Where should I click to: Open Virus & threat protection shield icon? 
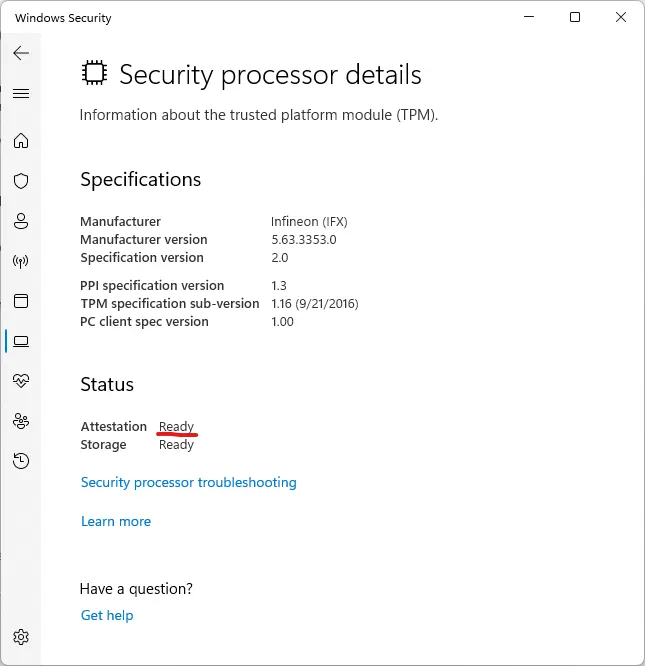pos(21,181)
